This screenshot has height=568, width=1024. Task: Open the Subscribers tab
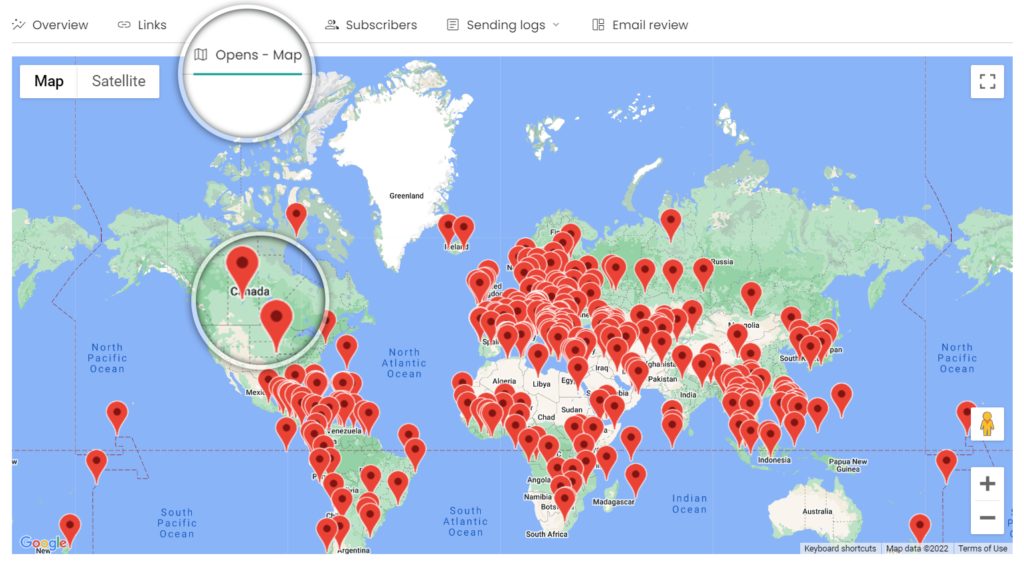(371, 25)
